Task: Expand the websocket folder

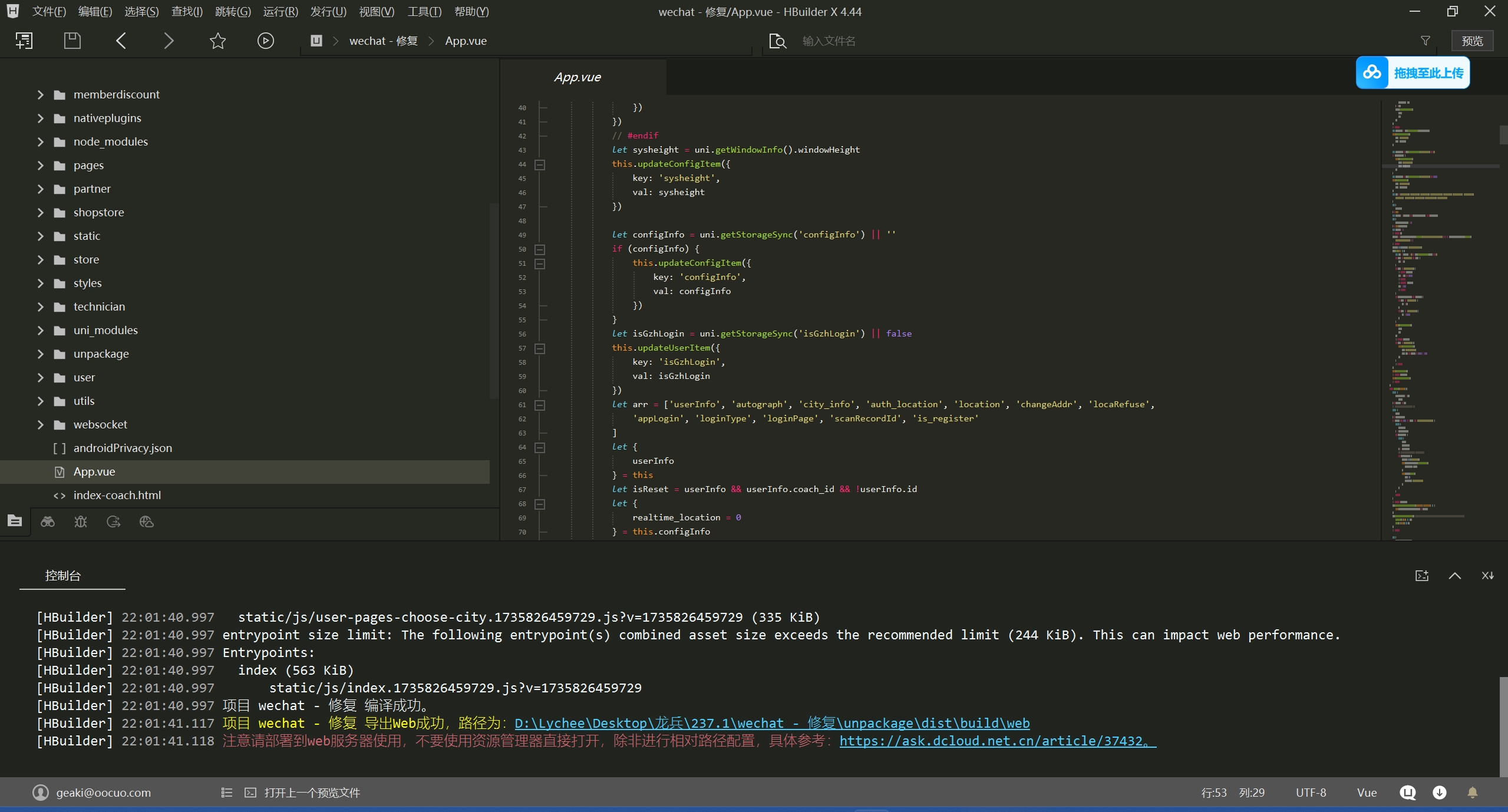Action: (x=40, y=424)
